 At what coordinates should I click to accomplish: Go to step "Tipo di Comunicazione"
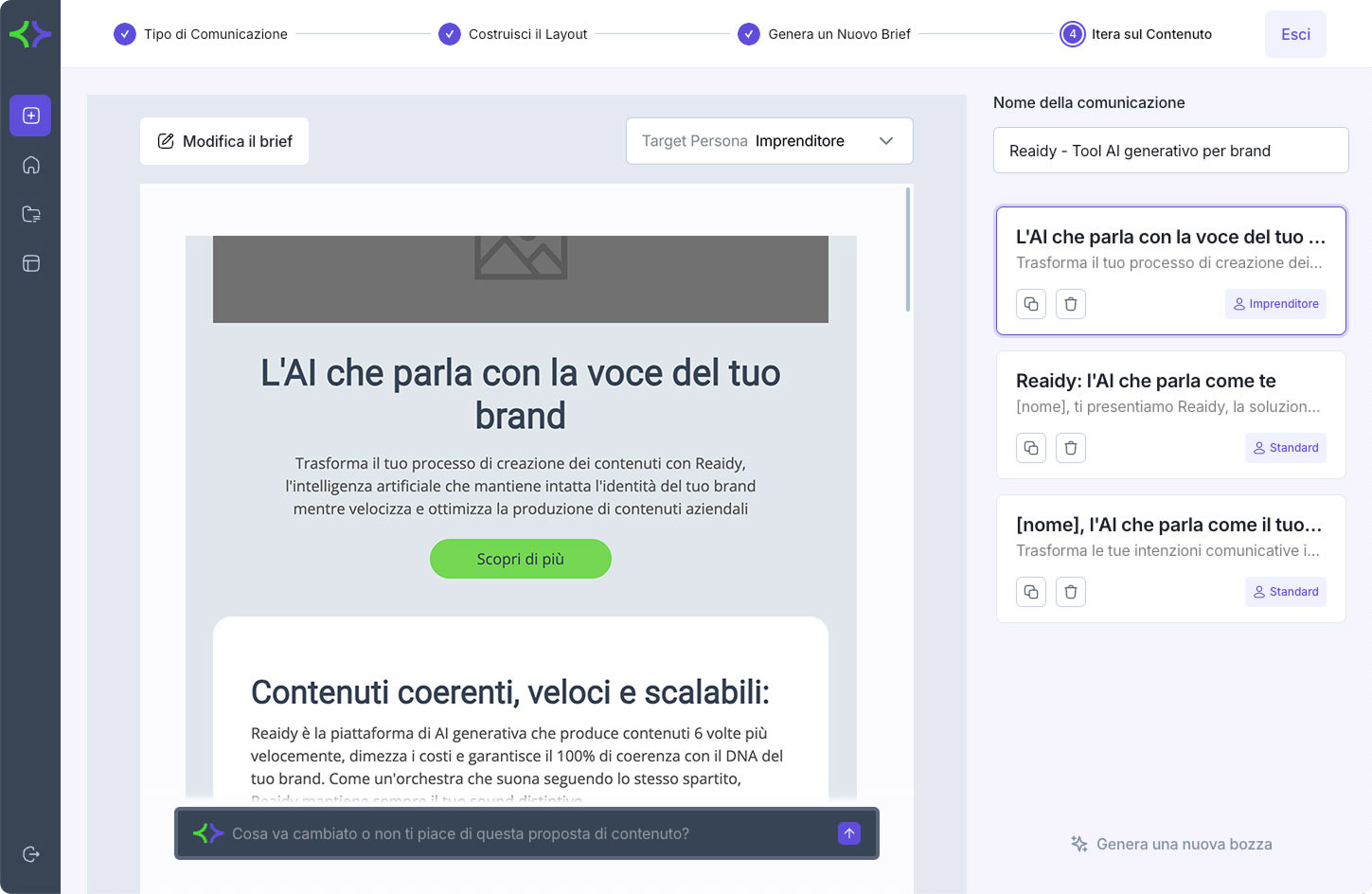tap(201, 34)
